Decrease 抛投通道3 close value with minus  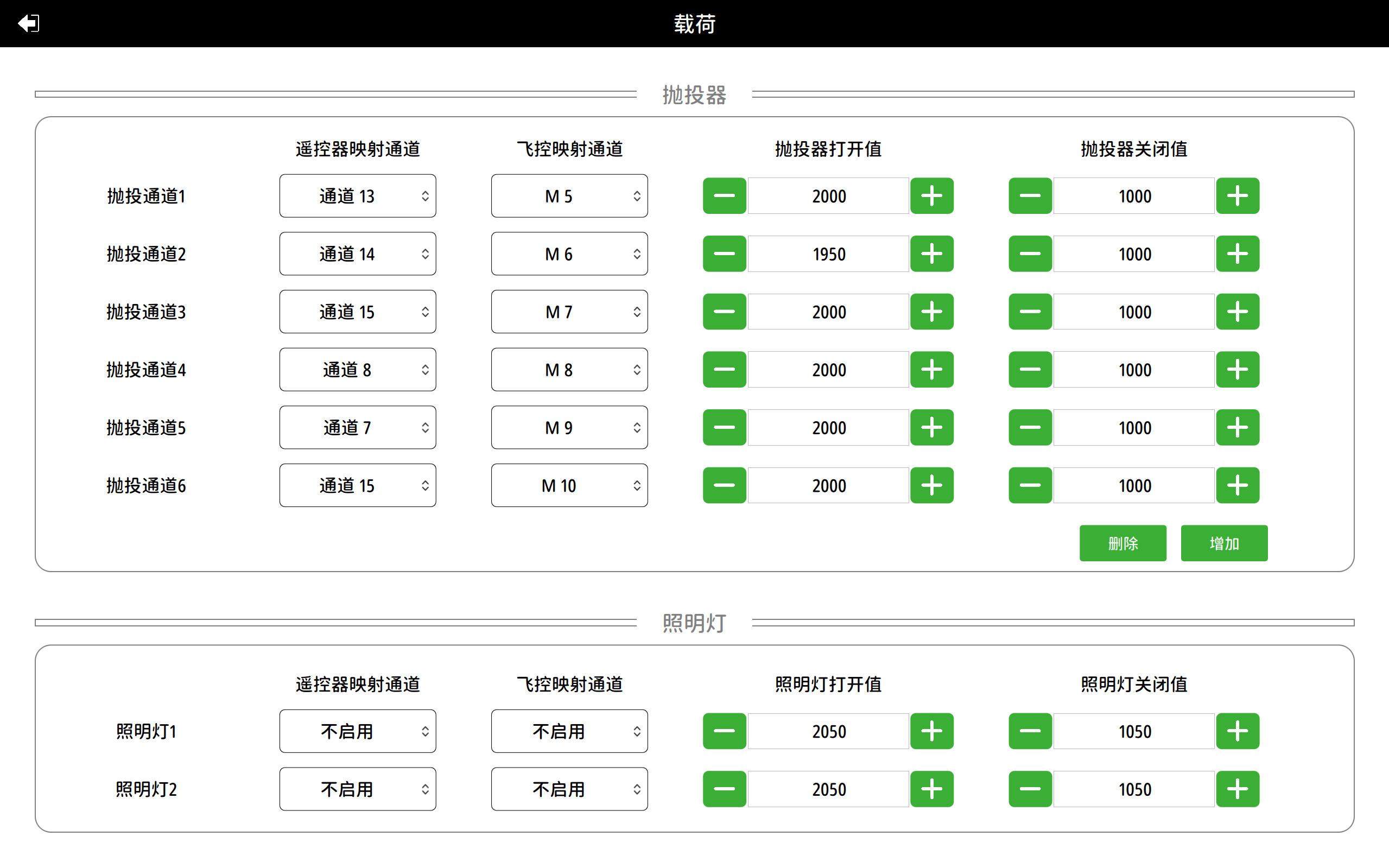pos(1030,312)
